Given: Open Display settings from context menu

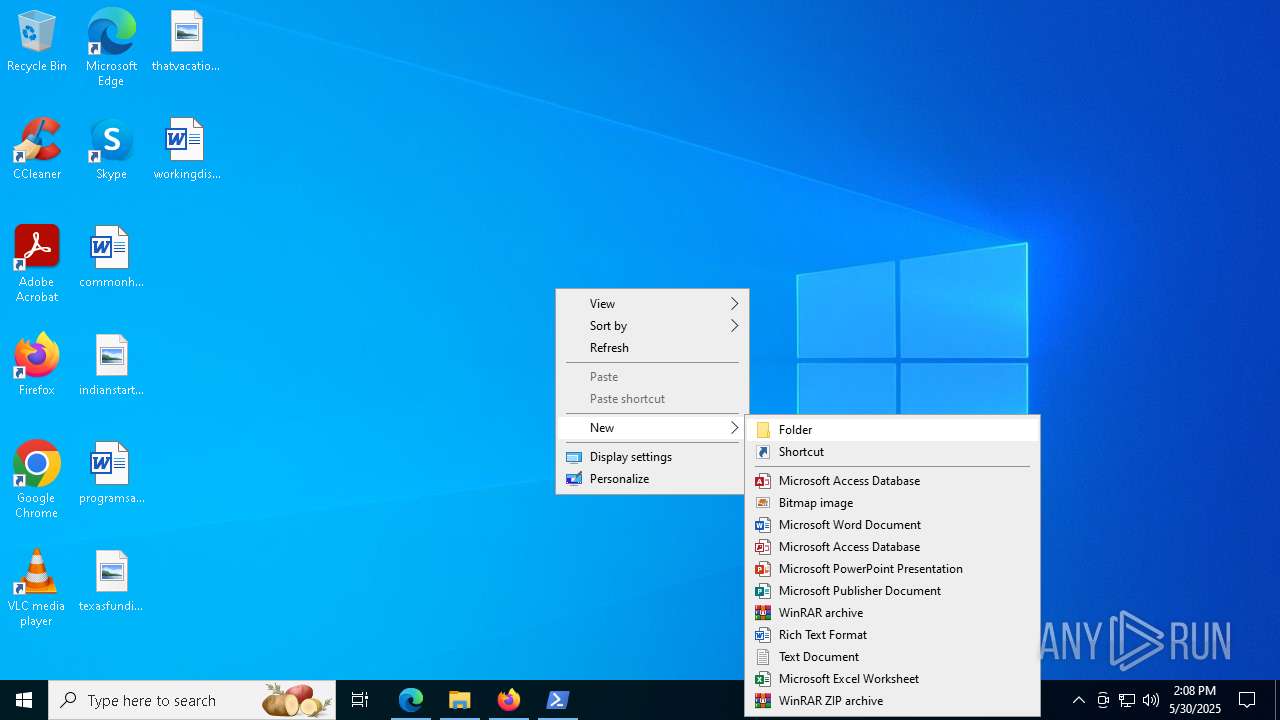Looking at the screenshot, I should coord(652,457).
